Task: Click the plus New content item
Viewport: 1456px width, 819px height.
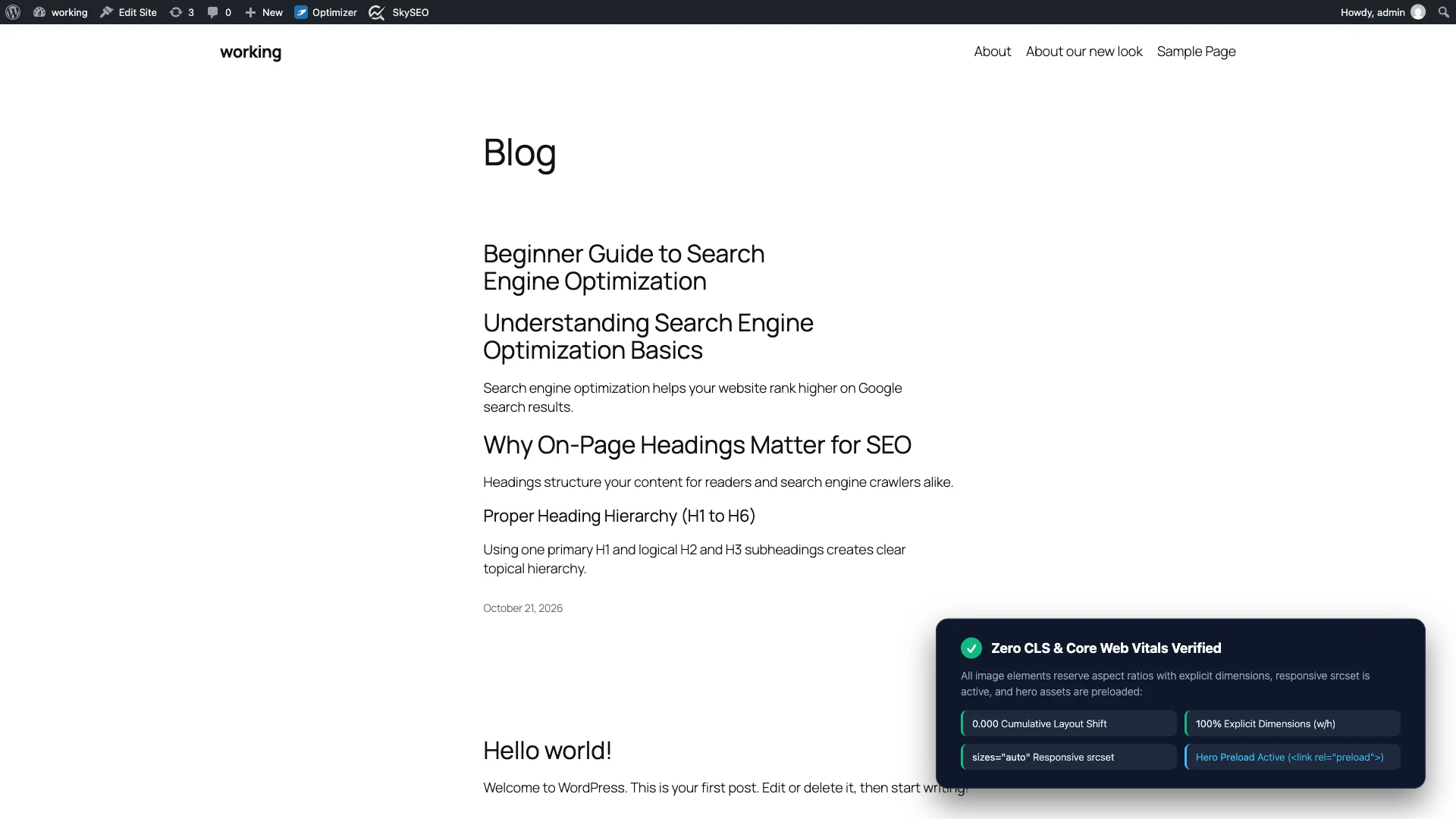Action: 264,12
